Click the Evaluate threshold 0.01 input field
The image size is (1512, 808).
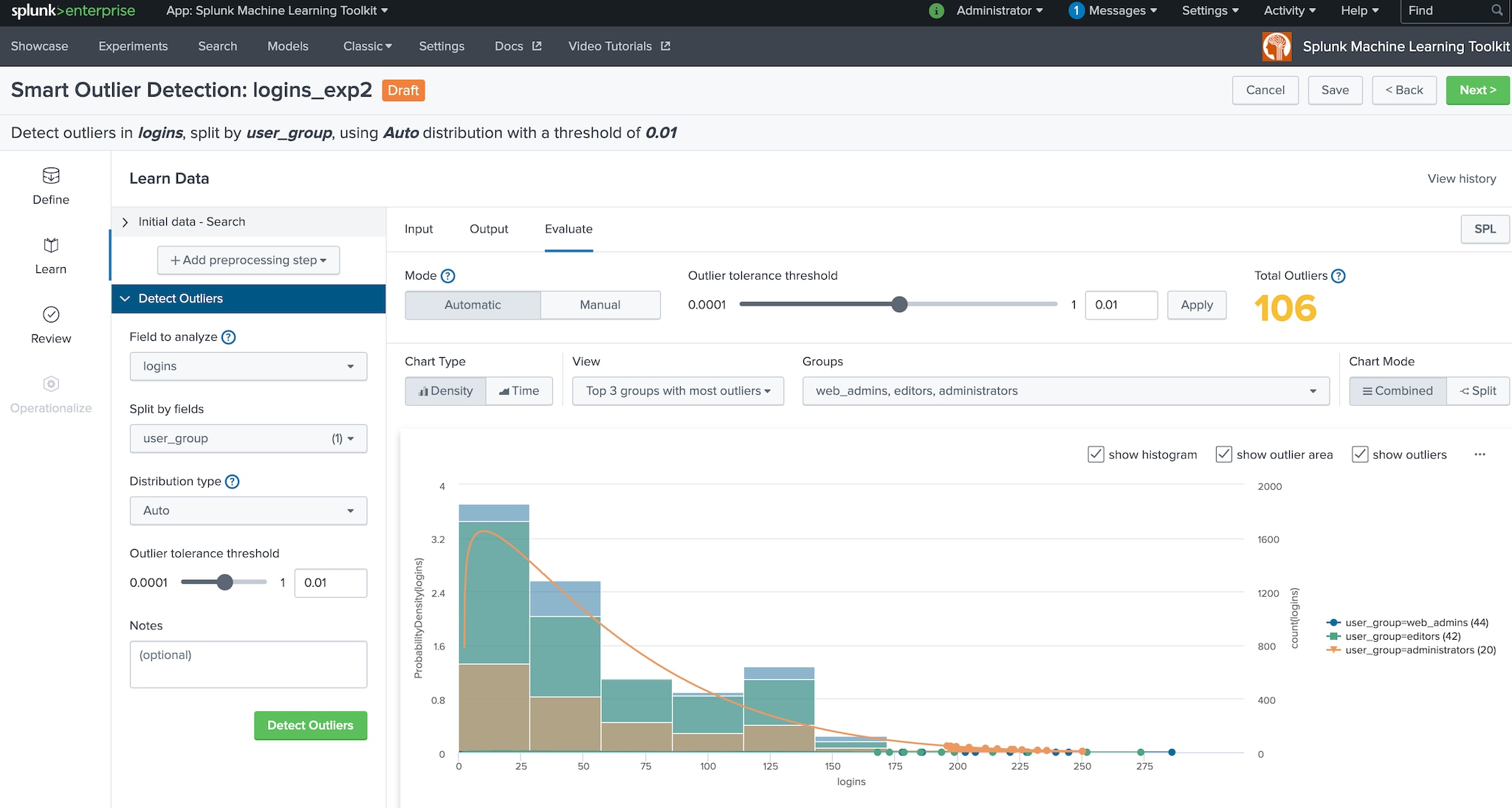coord(1121,305)
